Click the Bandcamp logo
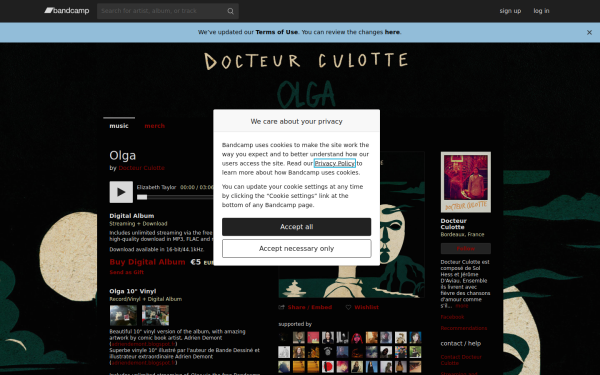The image size is (600, 375). click(x=67, y=11)
